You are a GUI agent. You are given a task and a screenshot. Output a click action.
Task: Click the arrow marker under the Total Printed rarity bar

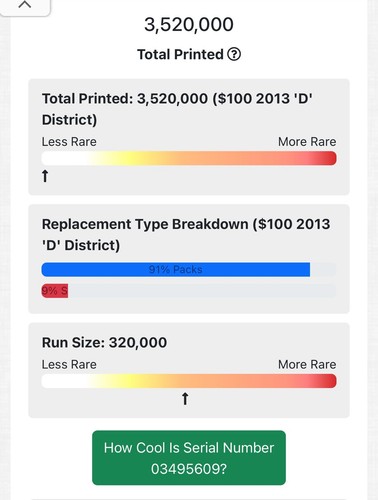(45, 176)
